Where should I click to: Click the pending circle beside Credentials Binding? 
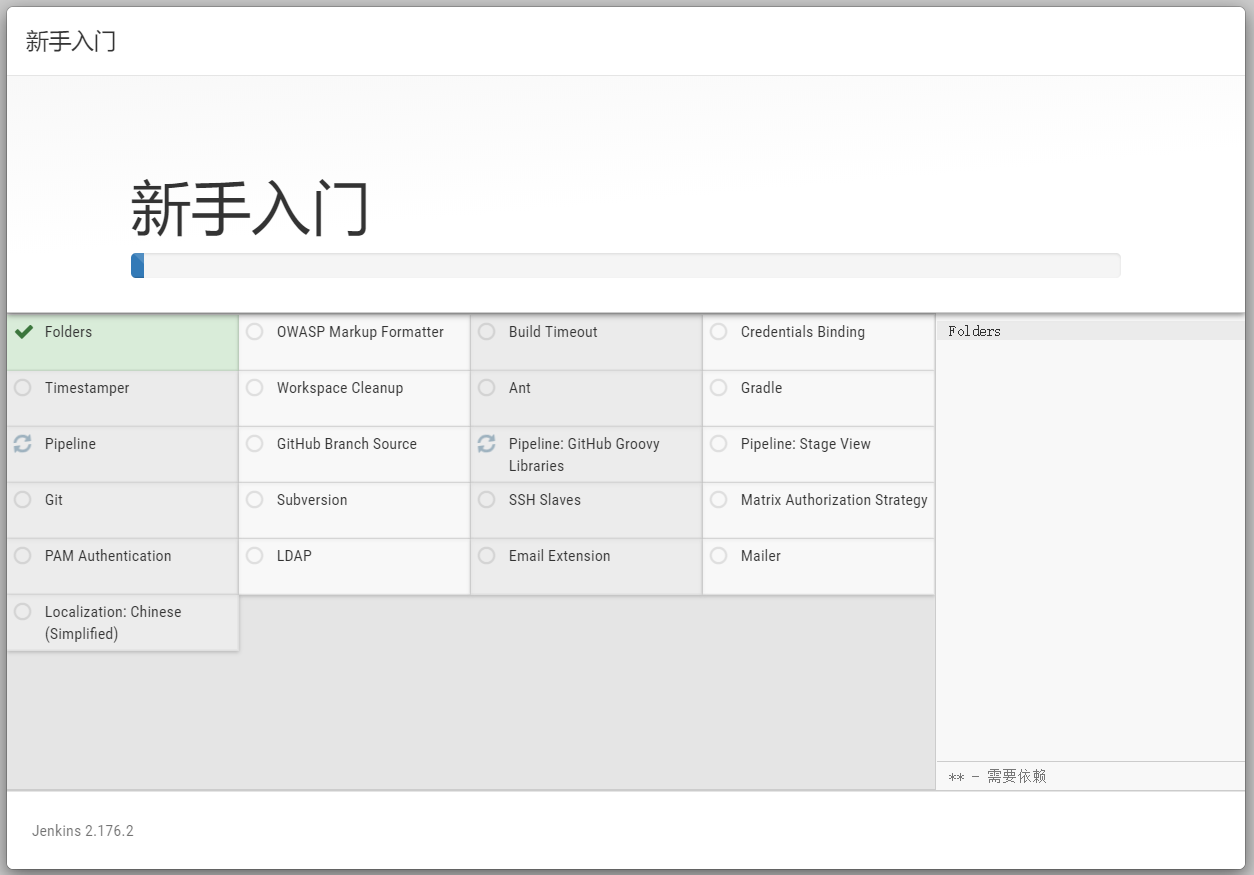click(x=719, y=332)
